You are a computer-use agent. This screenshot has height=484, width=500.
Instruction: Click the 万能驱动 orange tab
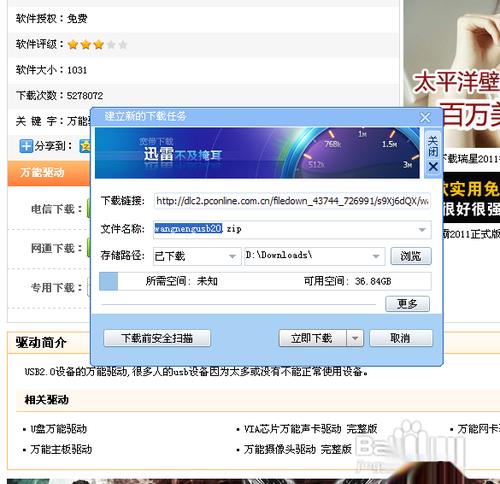tap(49, 173)
